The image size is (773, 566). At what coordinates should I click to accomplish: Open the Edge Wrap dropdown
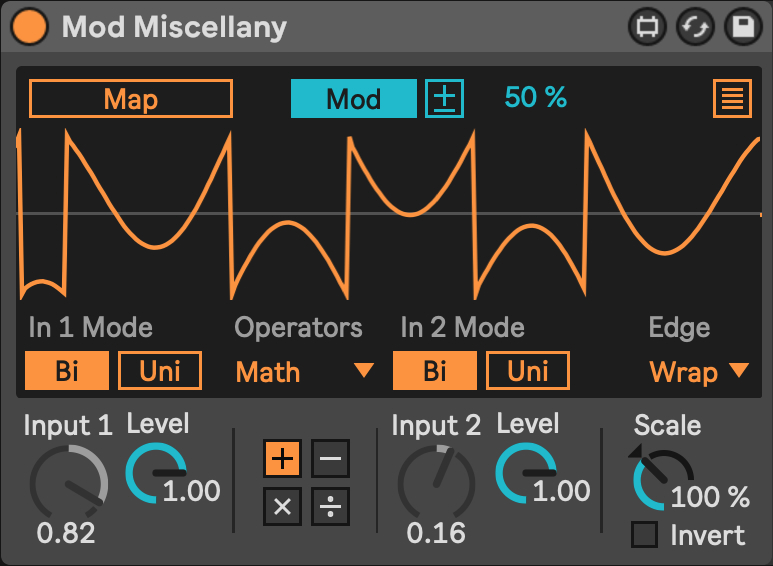pos(698,372)
